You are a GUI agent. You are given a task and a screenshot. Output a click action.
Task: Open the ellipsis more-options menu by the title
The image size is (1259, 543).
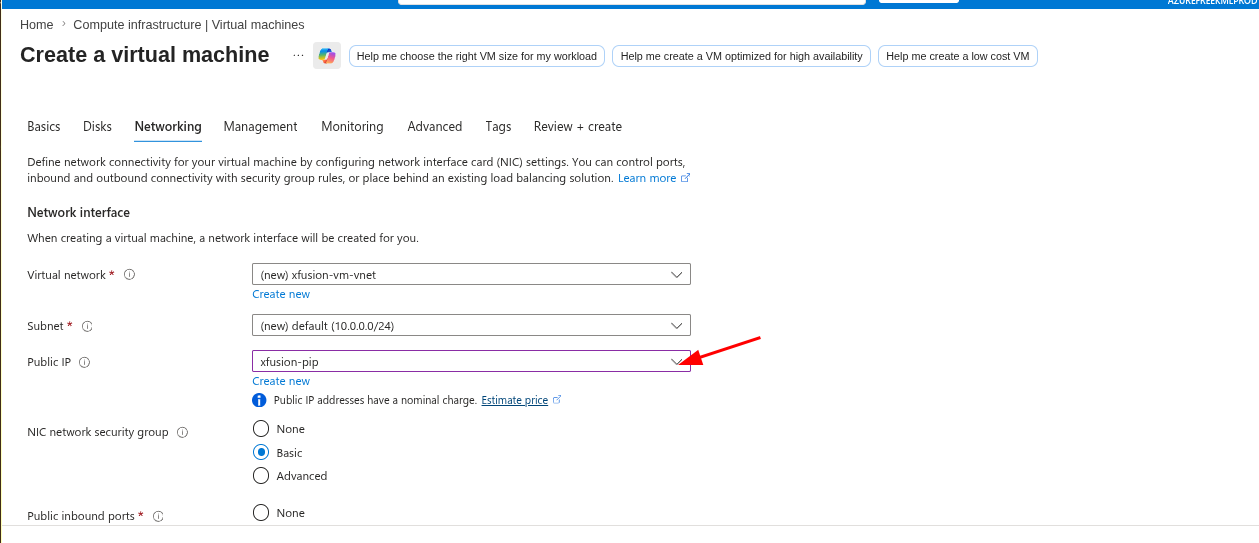[x=298, y=56]
